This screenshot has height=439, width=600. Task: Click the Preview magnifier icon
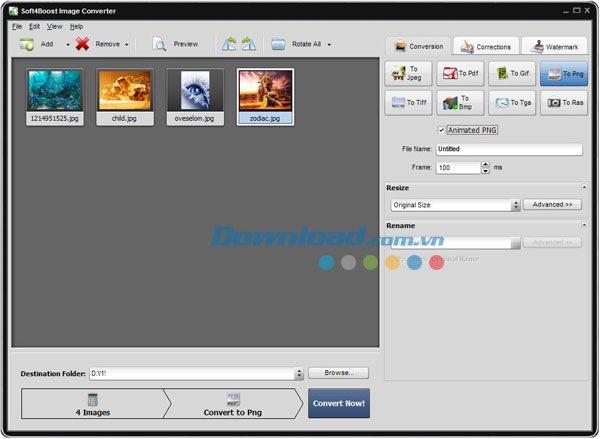159,44
